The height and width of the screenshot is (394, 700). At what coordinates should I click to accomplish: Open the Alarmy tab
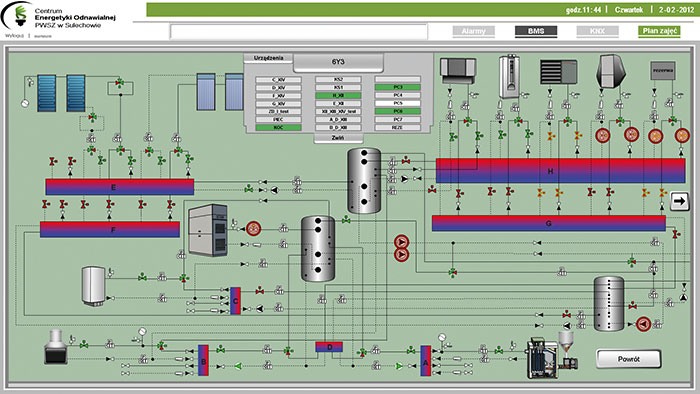pos(473,31)
